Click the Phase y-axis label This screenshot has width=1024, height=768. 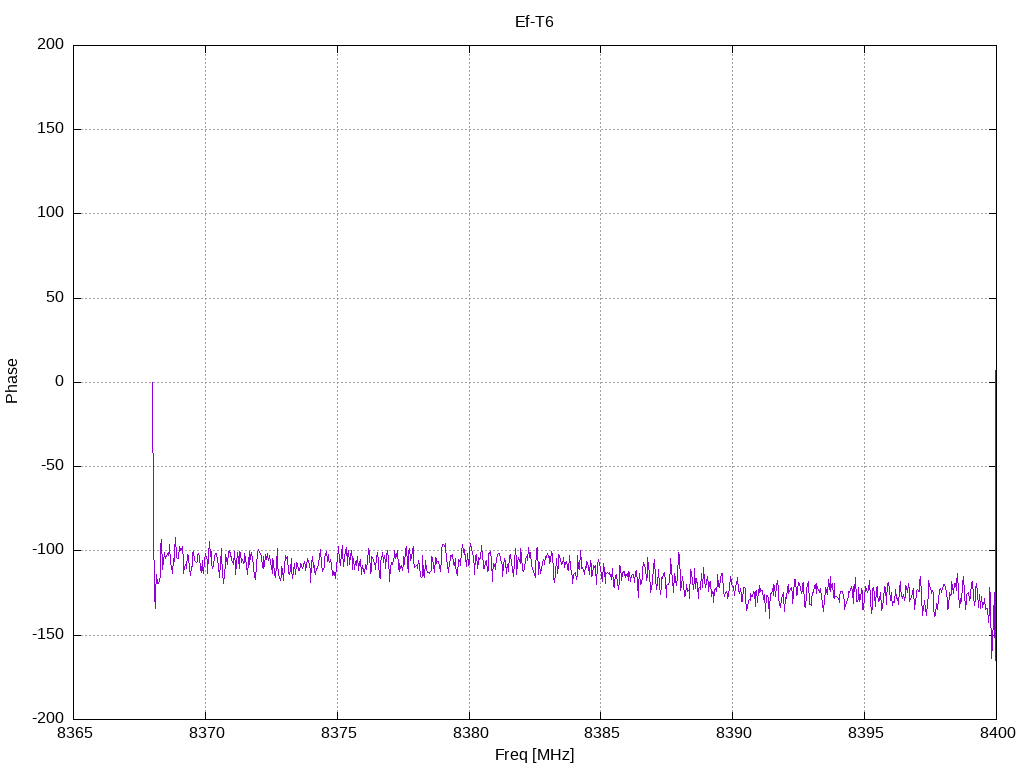[12, 381]
